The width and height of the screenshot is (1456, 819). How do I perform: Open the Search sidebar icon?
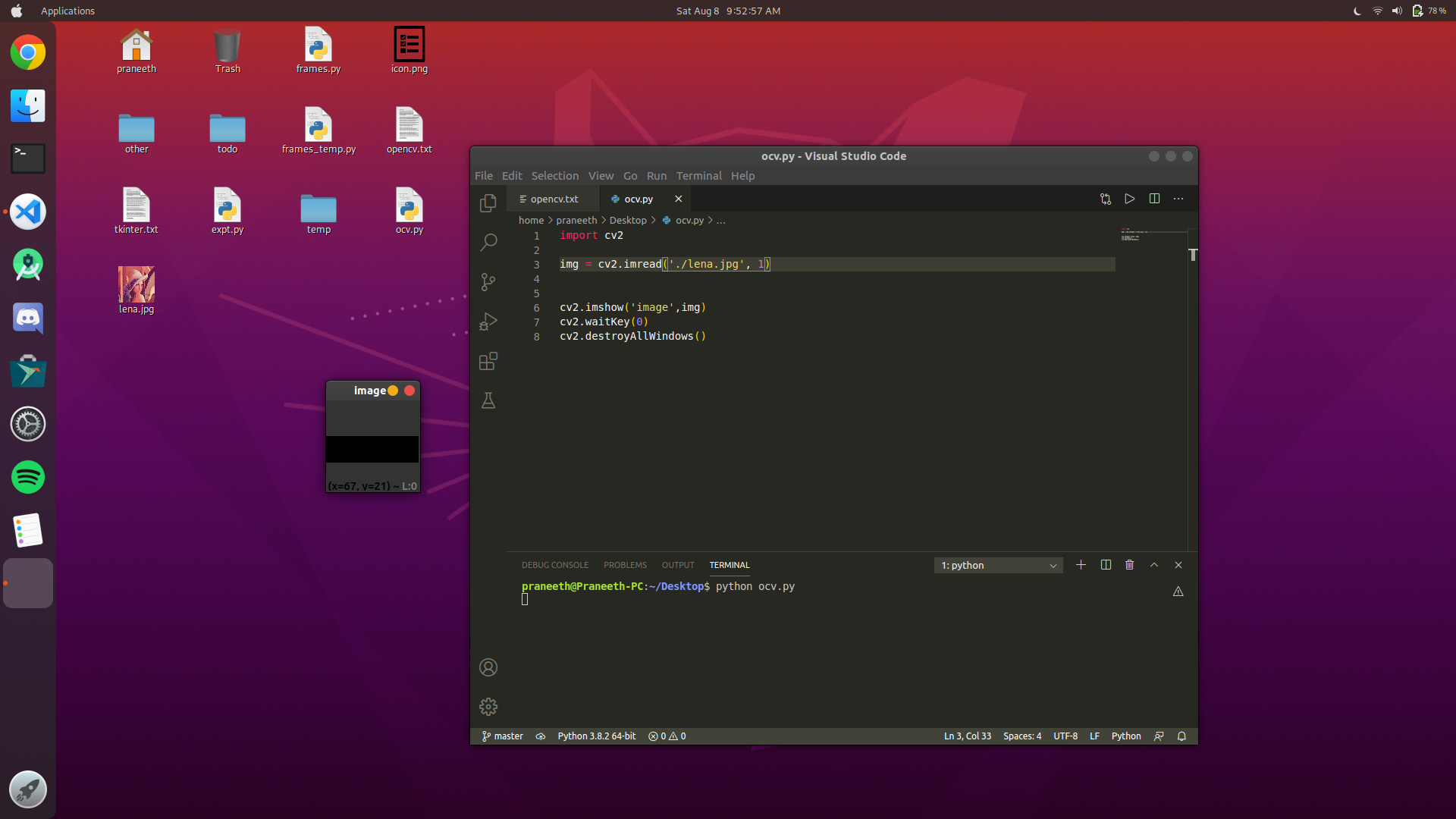click(488, 243)
